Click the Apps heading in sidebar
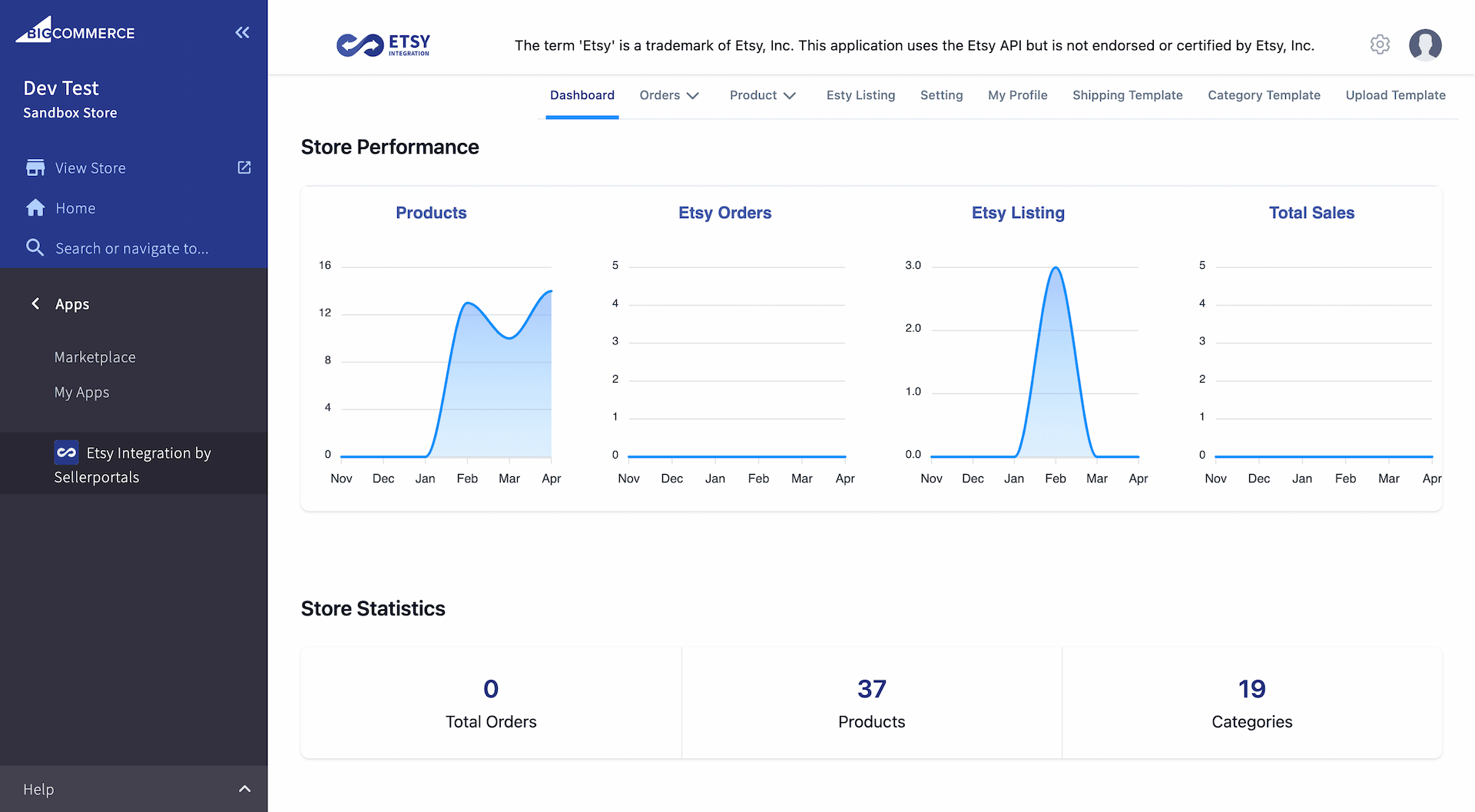This screenshot has width=1475, height=812. [x=72, y=304]
